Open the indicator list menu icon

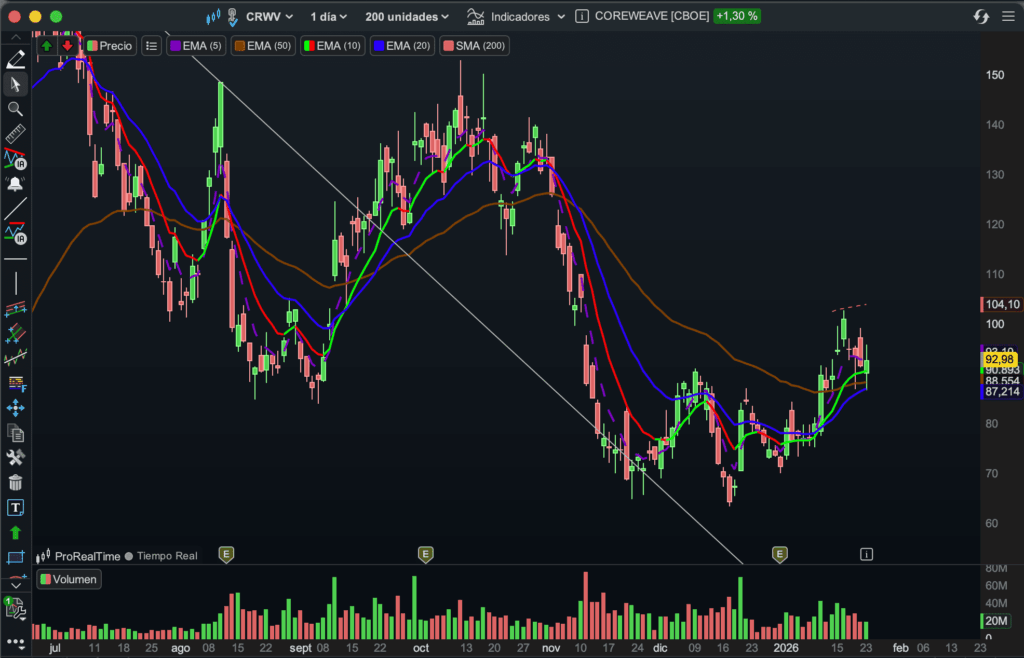(x=151, y=46)
